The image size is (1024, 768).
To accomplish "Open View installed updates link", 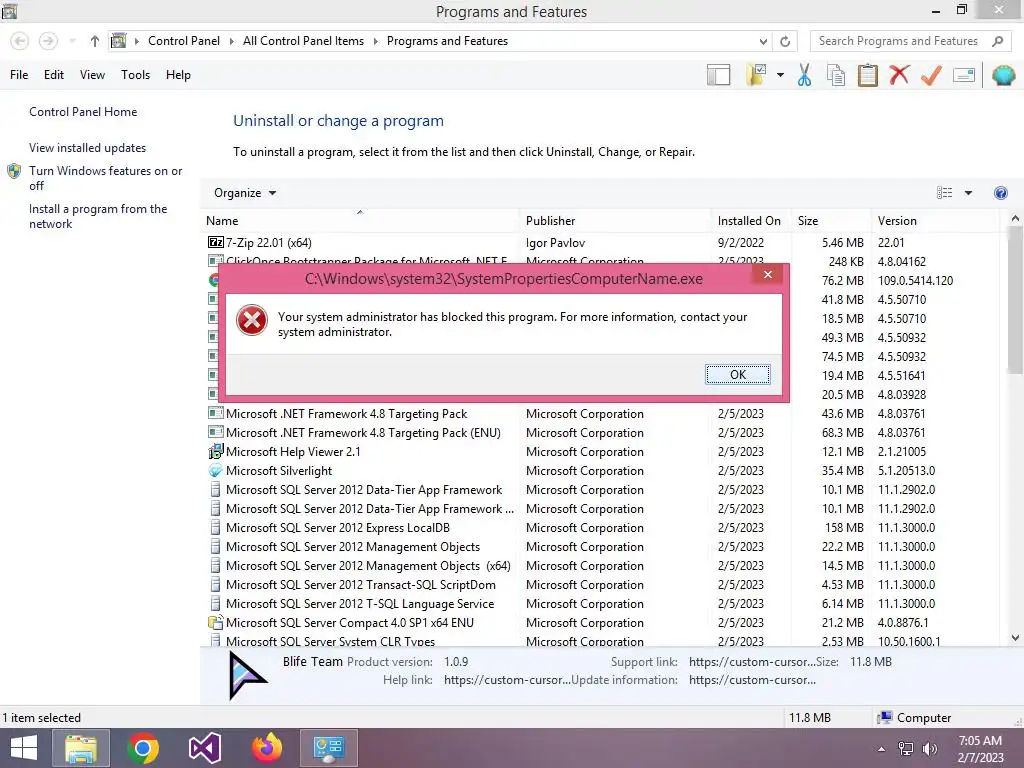I will tap(88, 148).
